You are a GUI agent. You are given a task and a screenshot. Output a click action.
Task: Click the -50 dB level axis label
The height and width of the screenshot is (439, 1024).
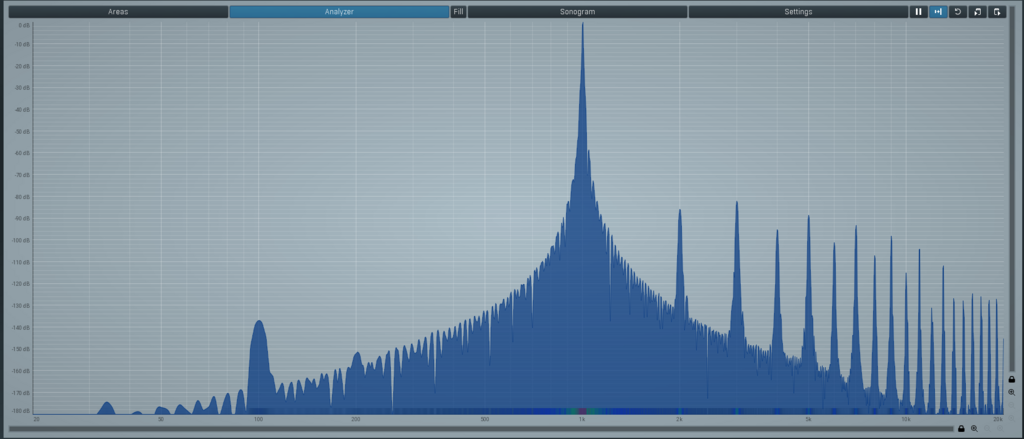coord(22,131)
